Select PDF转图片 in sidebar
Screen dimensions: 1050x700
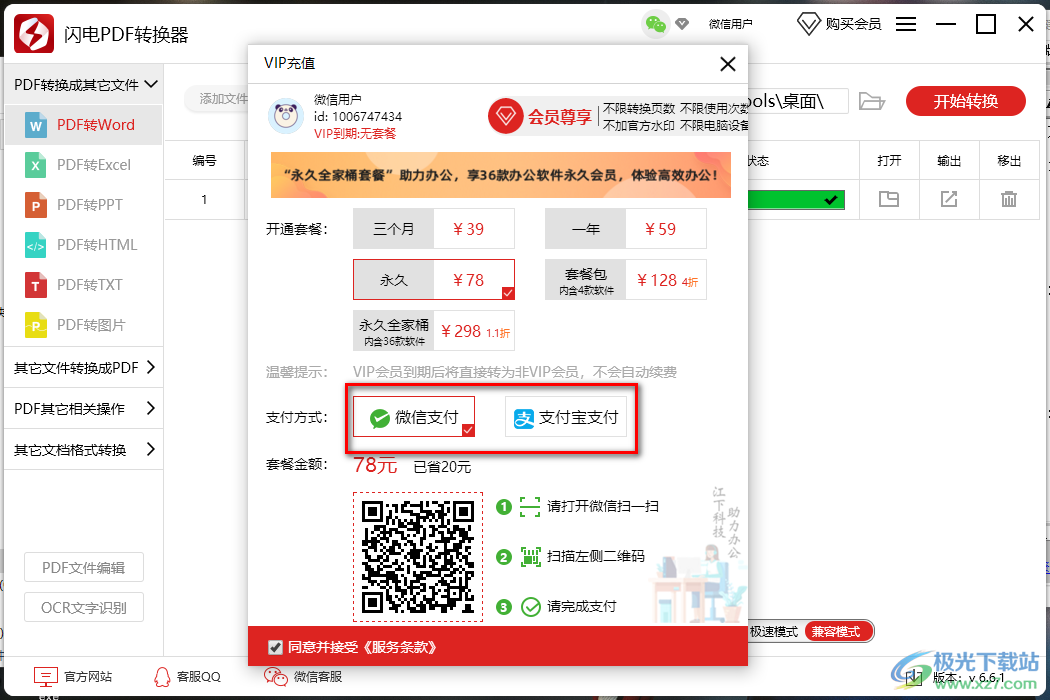(84, 325)
